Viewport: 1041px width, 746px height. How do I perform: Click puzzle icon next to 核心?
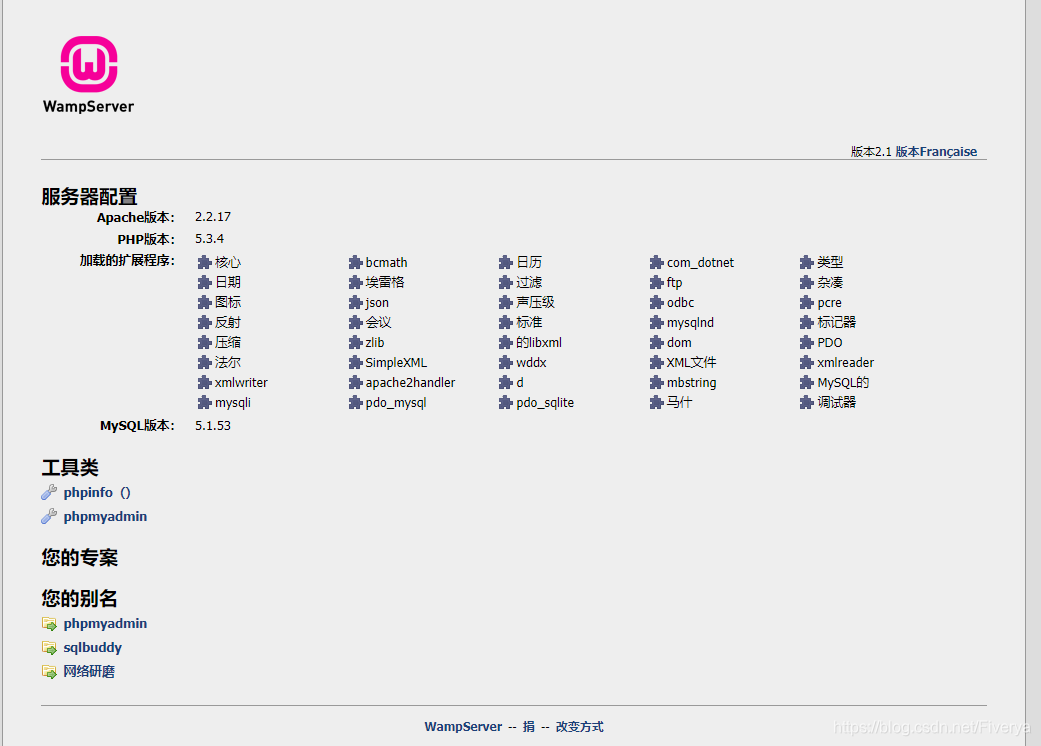coord(204,262)
